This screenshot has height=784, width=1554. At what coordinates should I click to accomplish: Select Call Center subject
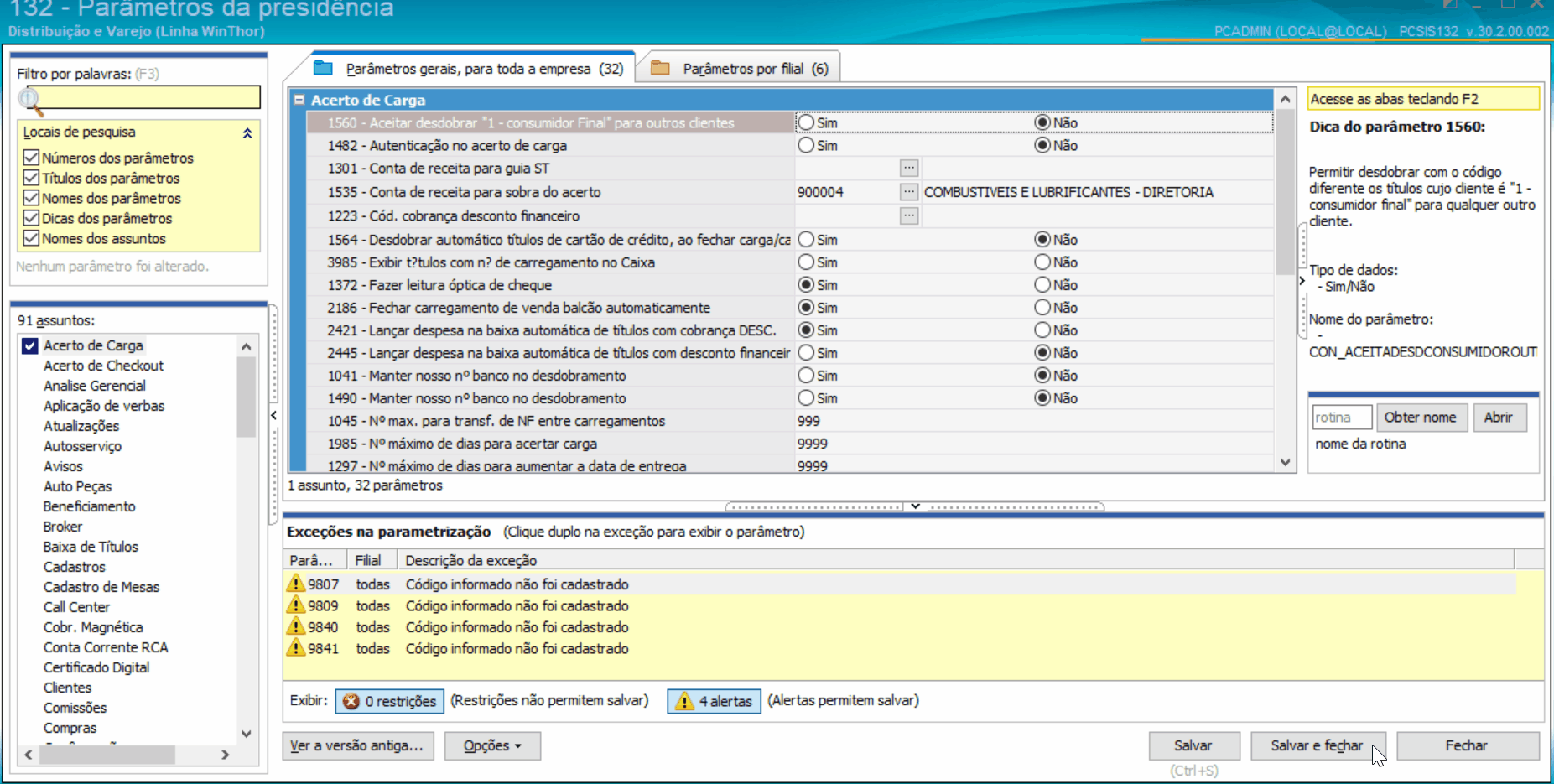point(77,607)
